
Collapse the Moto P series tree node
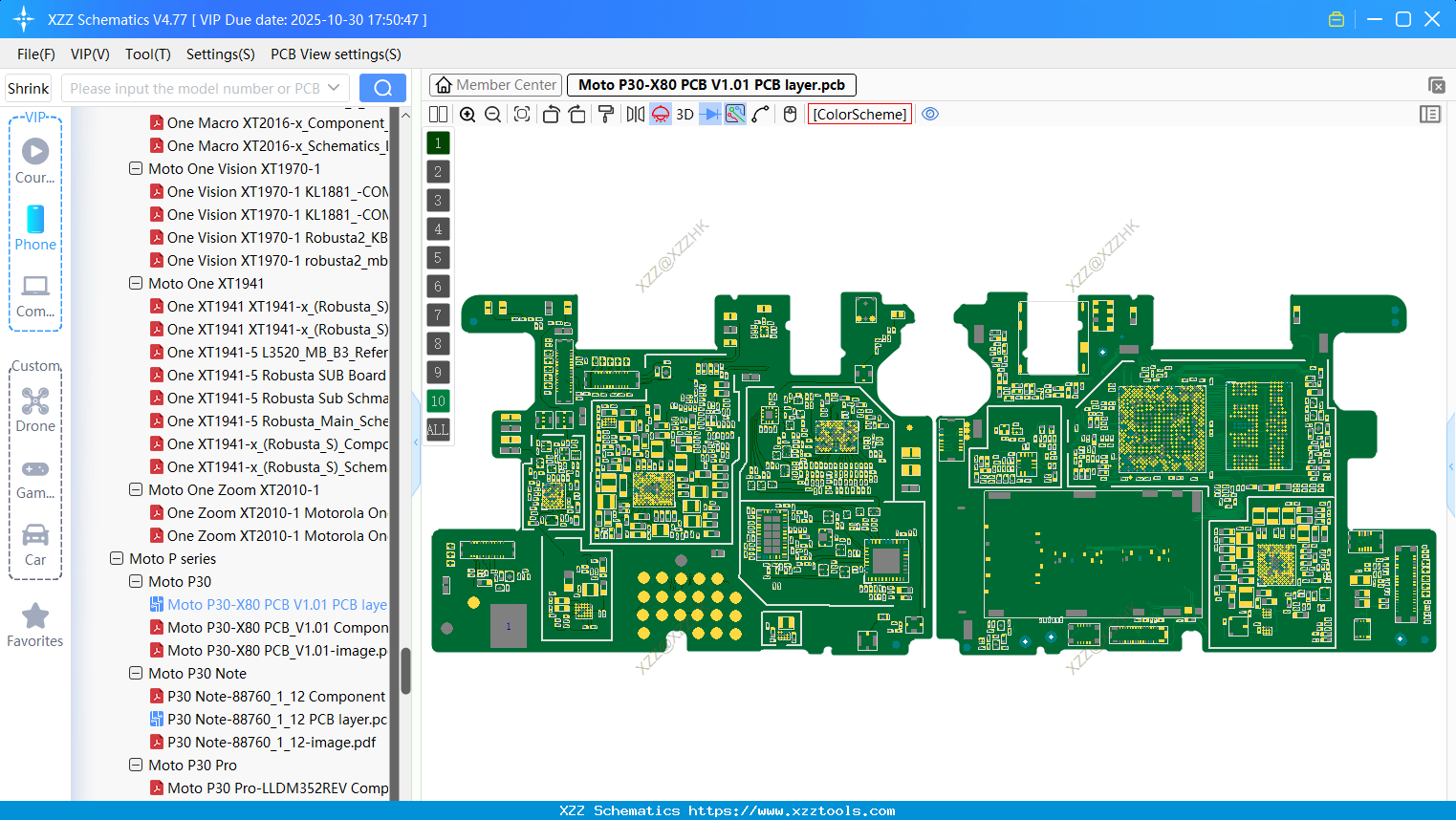[116, 558]
